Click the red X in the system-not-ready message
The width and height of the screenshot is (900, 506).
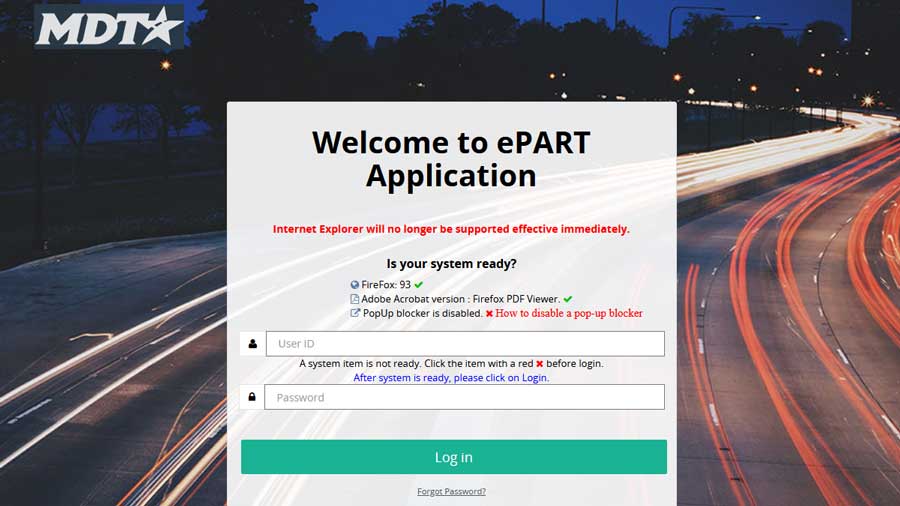coord(539,364)
